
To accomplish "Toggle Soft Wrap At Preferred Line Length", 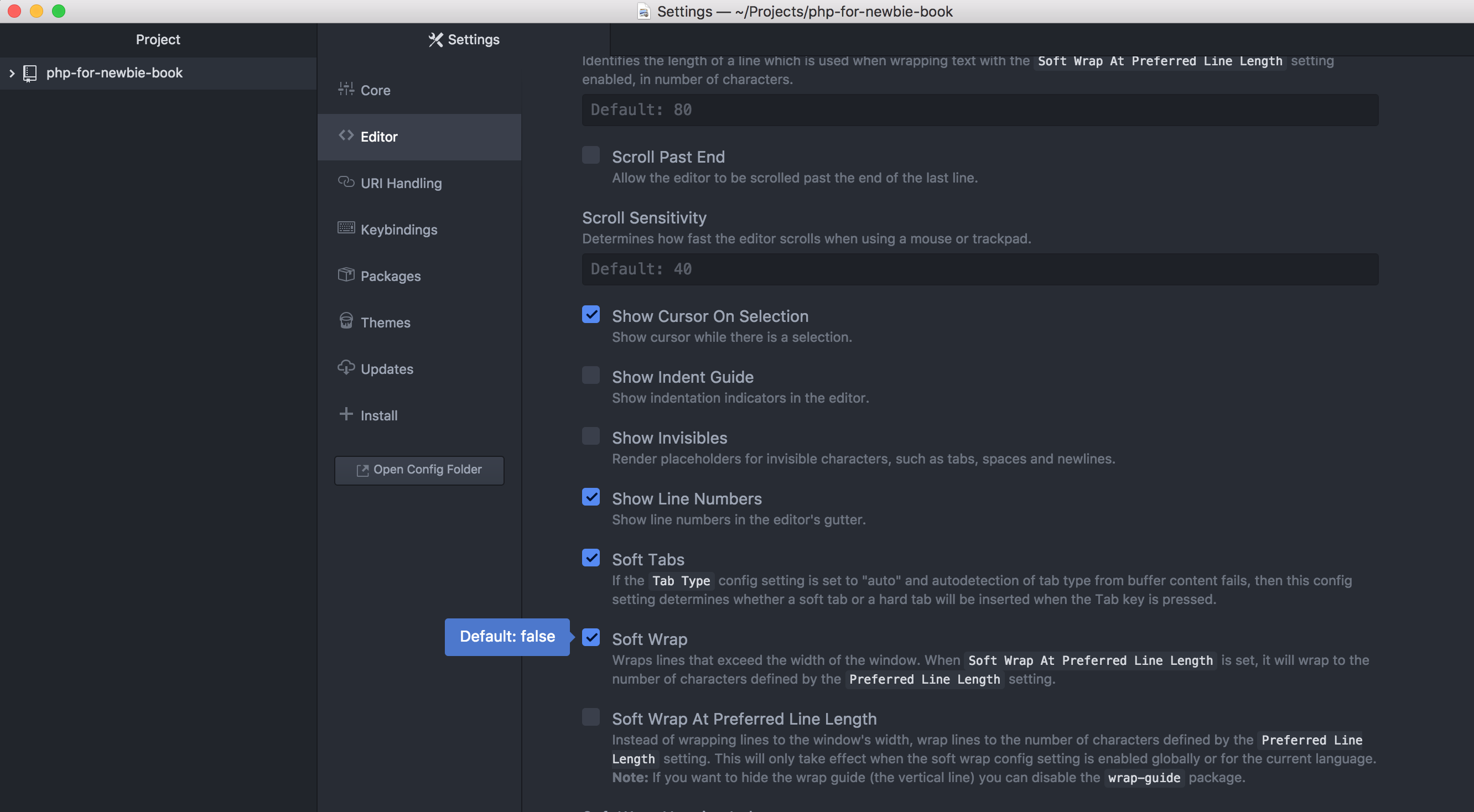I will tap(590, 717).
